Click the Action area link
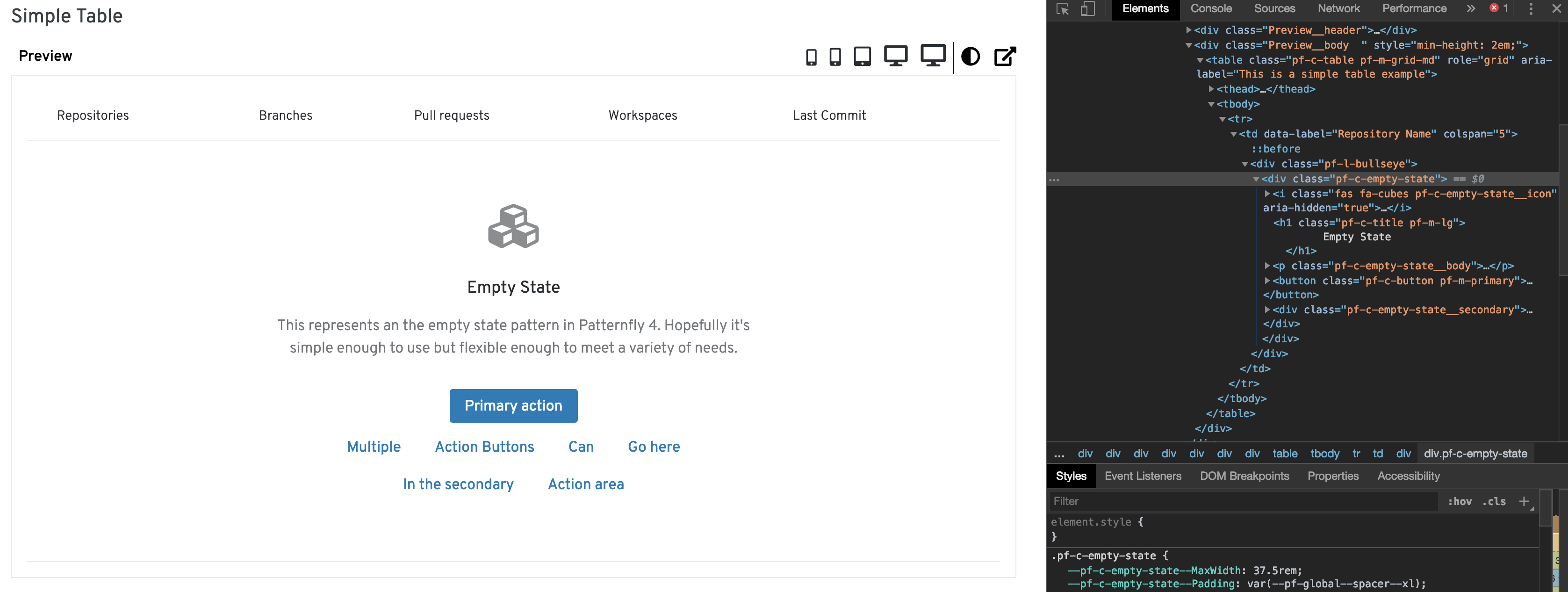This screenshot has width=1568, height=592. pyautogui.click(x=586, y=484)
